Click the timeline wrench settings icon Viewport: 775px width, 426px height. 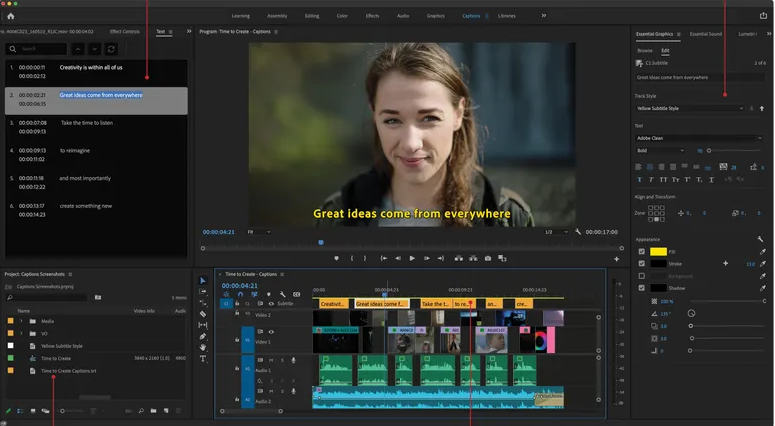(283, 294)
